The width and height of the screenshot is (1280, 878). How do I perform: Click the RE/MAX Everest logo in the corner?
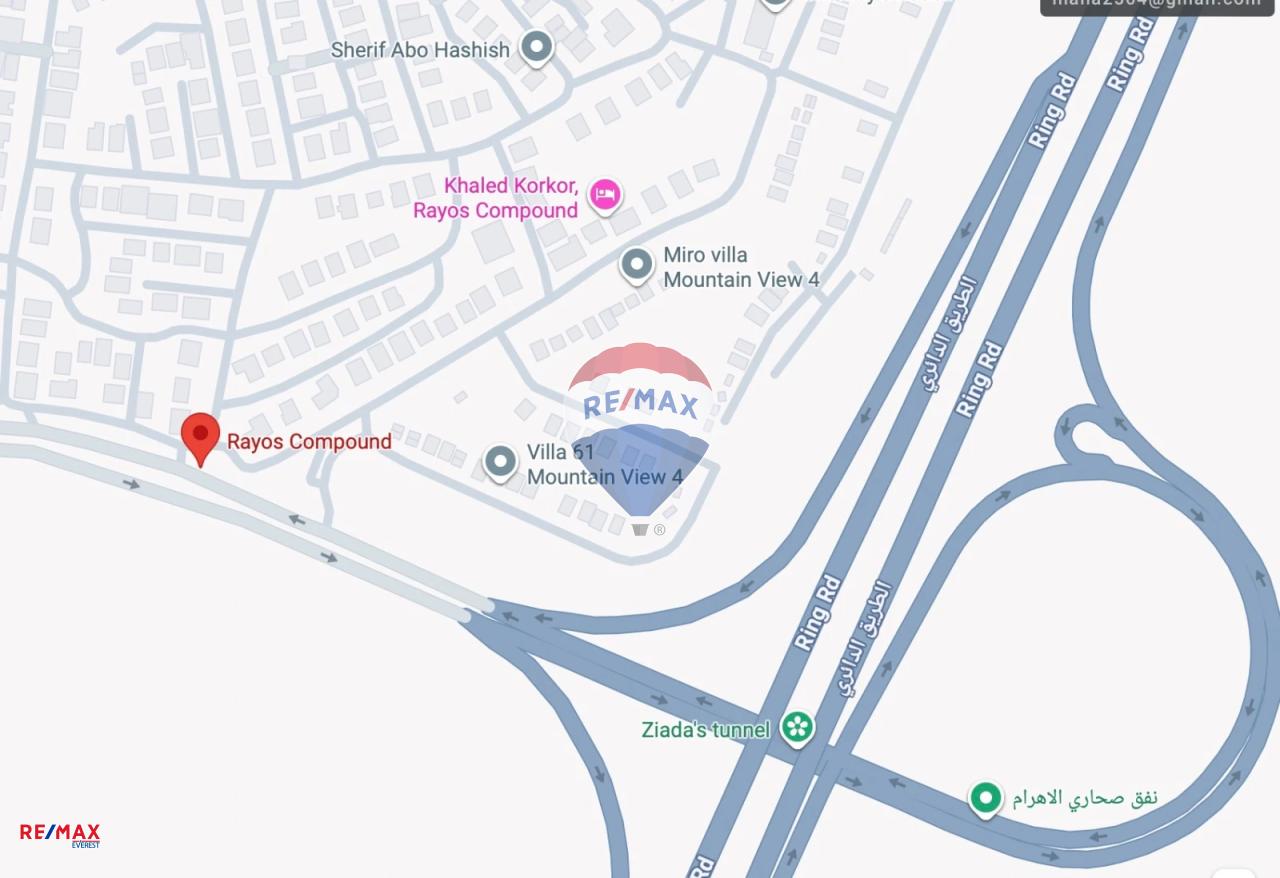click(60, 835)
